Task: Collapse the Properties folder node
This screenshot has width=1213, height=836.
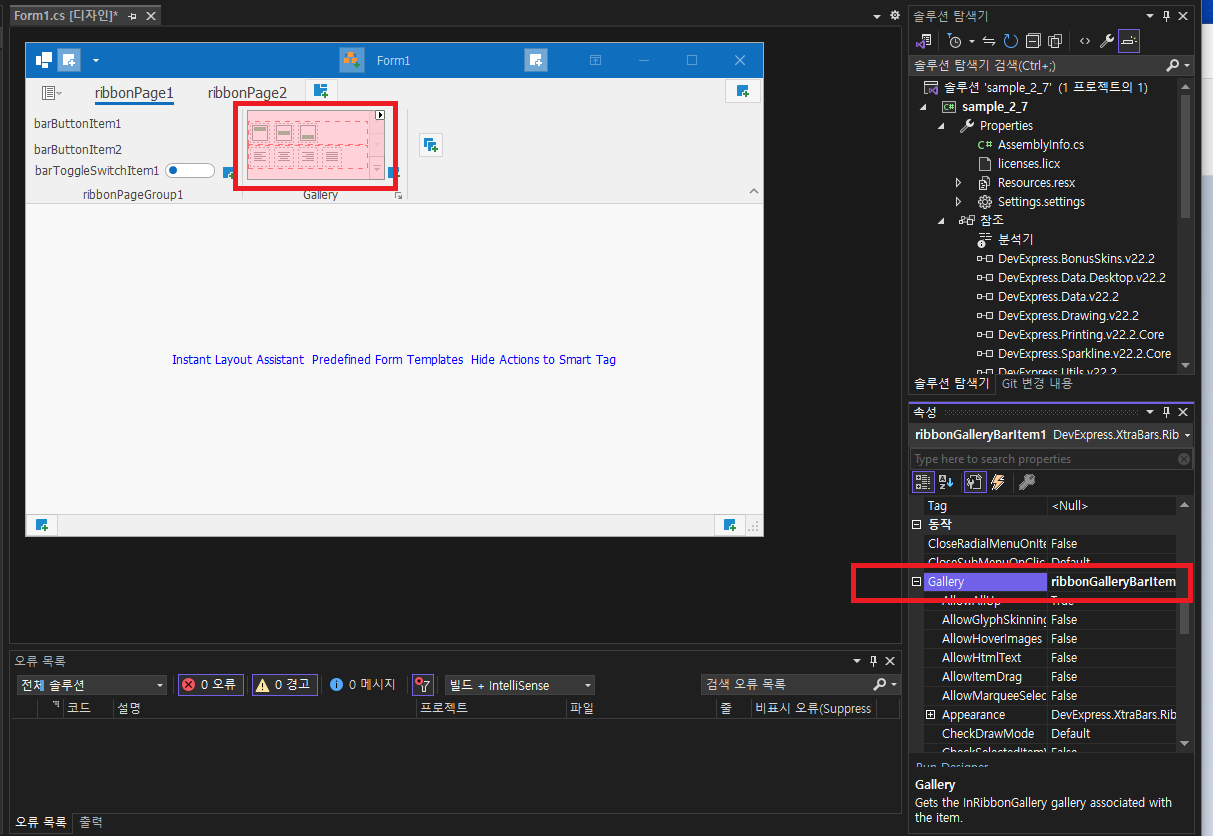Action: pos(942,126)
